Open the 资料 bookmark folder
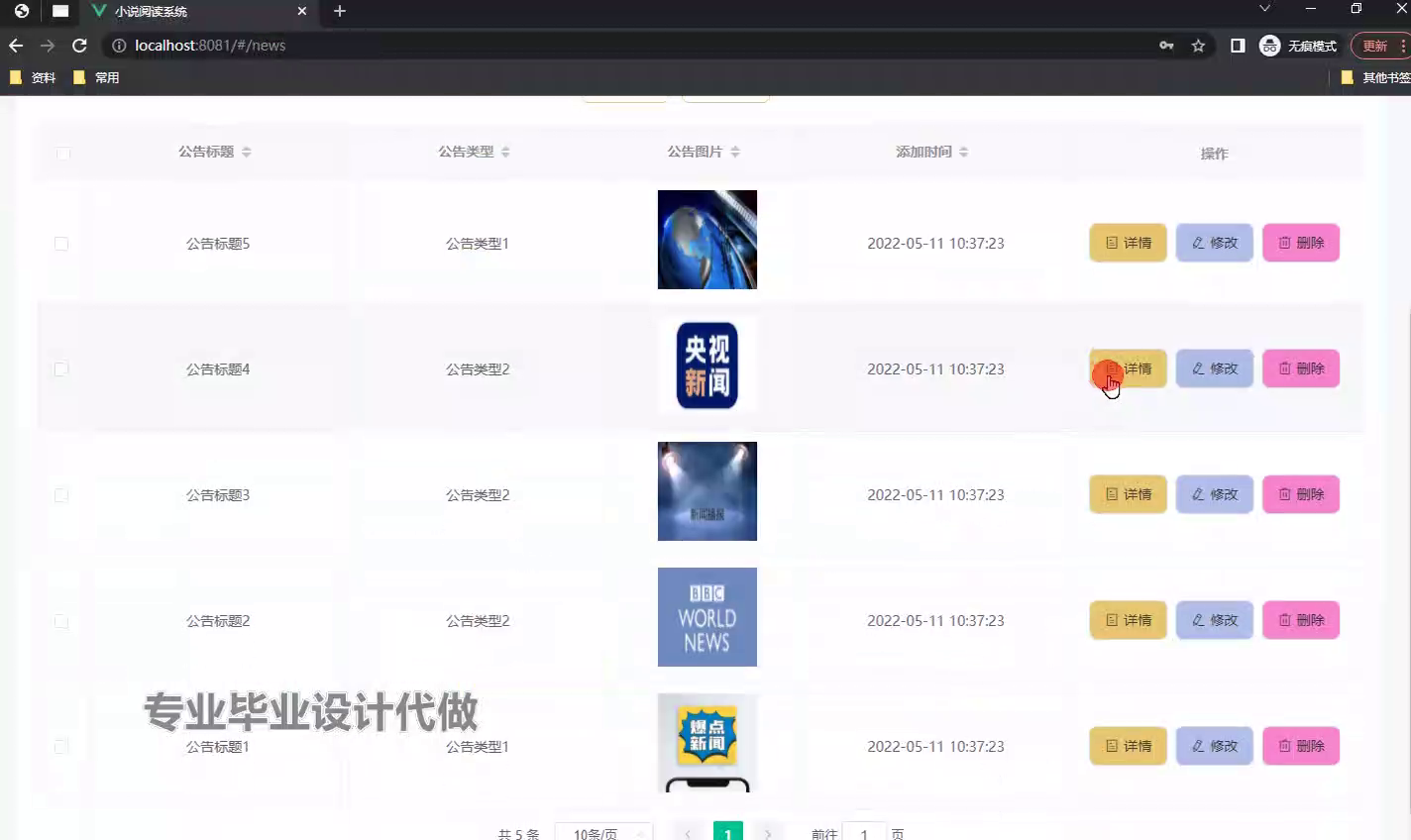The width and height of the screenshot is (1411, 840). coord(33,77)
